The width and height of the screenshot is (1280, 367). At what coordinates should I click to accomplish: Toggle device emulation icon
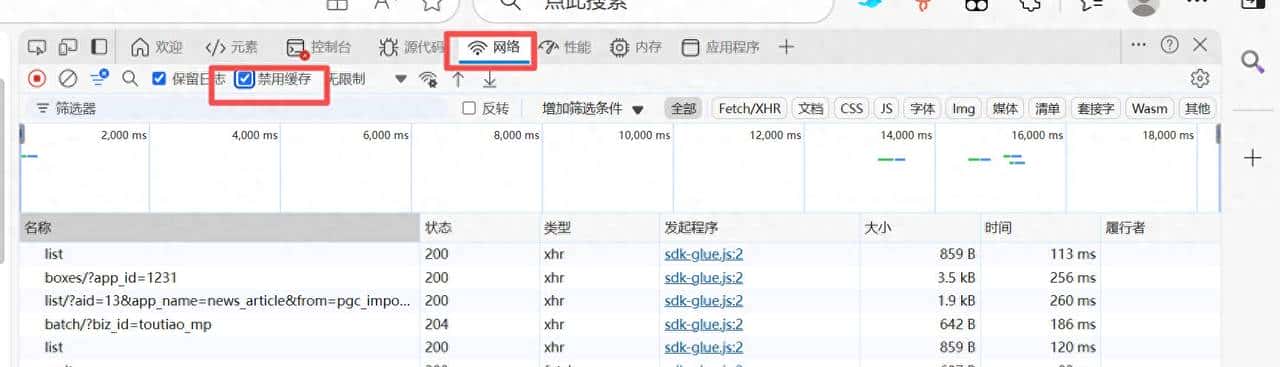pos(68,47)
